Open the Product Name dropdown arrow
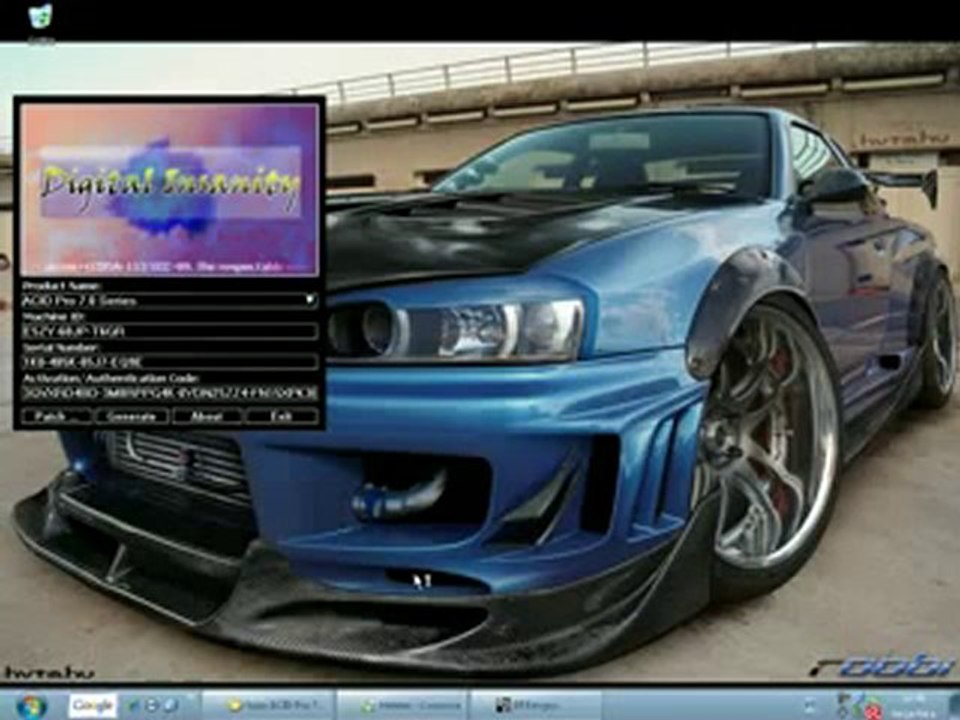960x720 pixels. [310, 300]
